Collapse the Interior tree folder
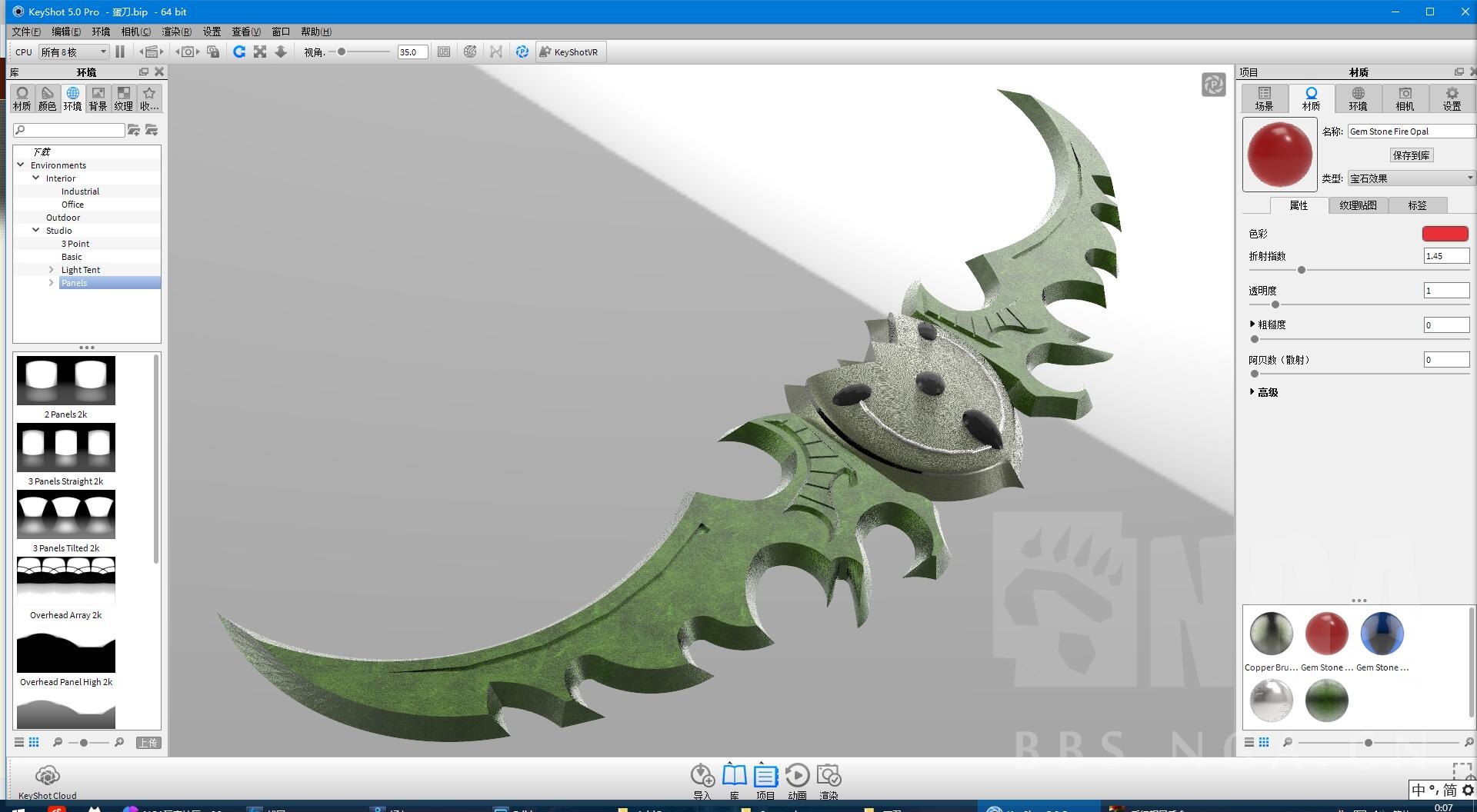Screen dimensions: 1477x812 tap(35, 178)
